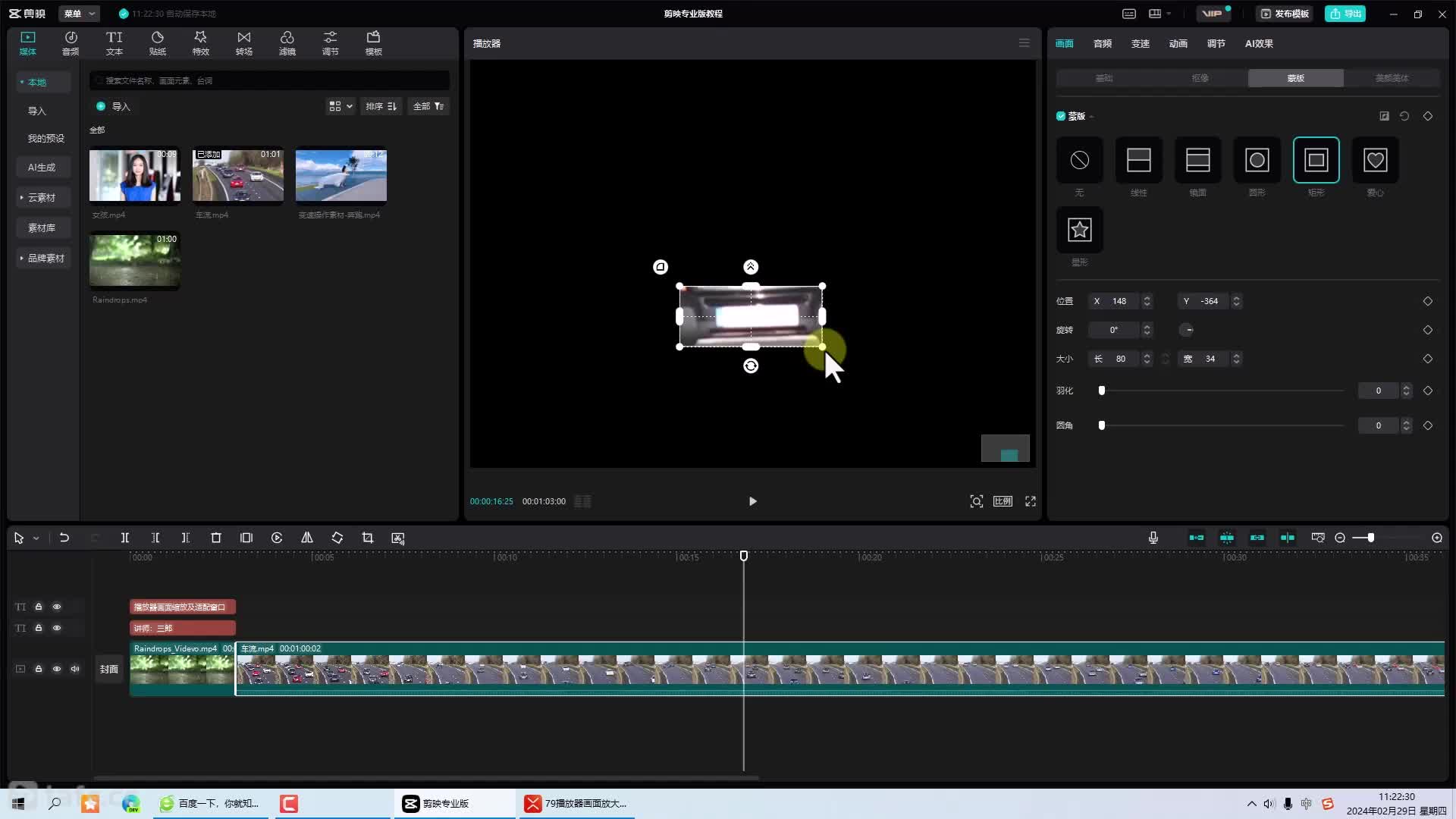1456x819 pixels.
Task: Open the 菜单 menu dropdown
Action: (79, 14)
